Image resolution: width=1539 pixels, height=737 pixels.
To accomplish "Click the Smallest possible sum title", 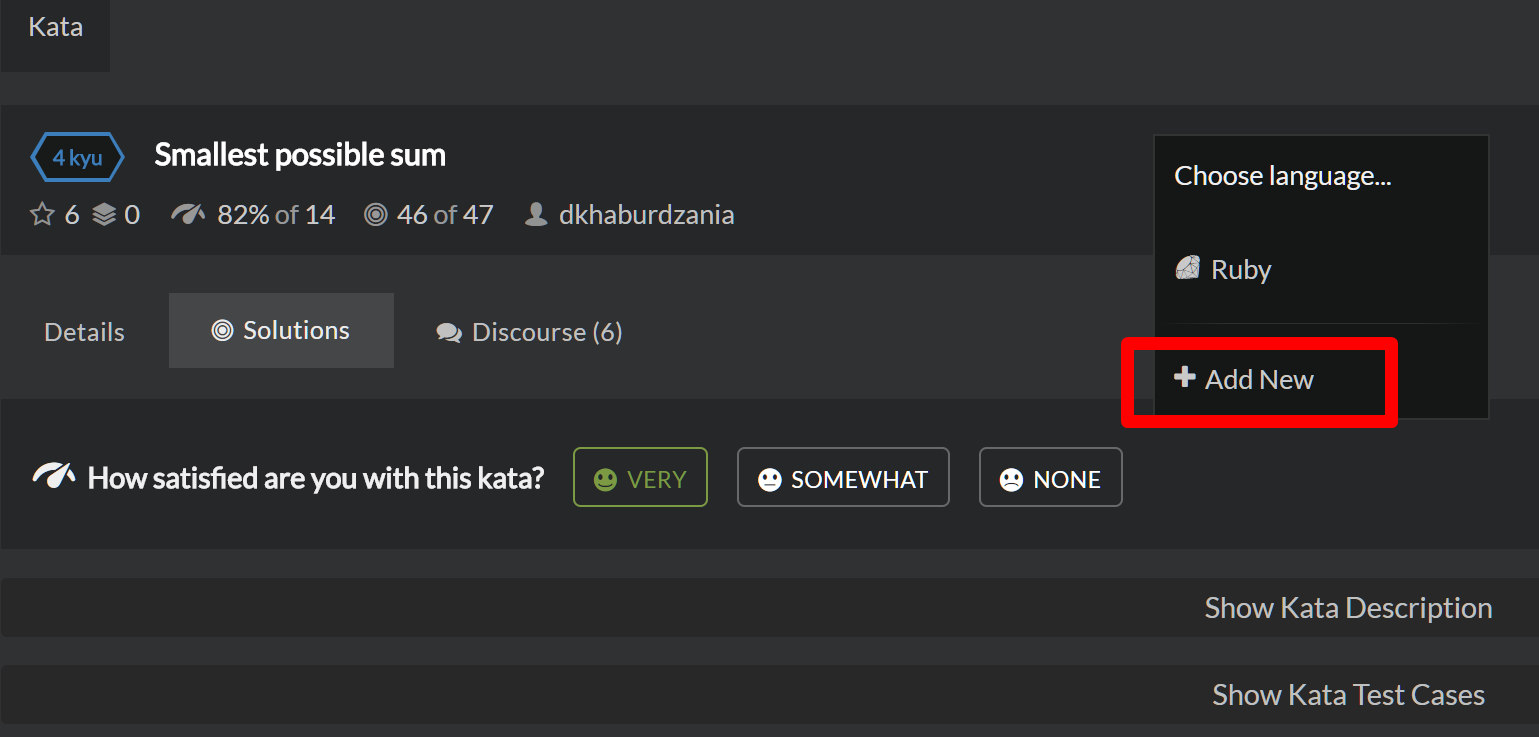I will coord(300,155).
